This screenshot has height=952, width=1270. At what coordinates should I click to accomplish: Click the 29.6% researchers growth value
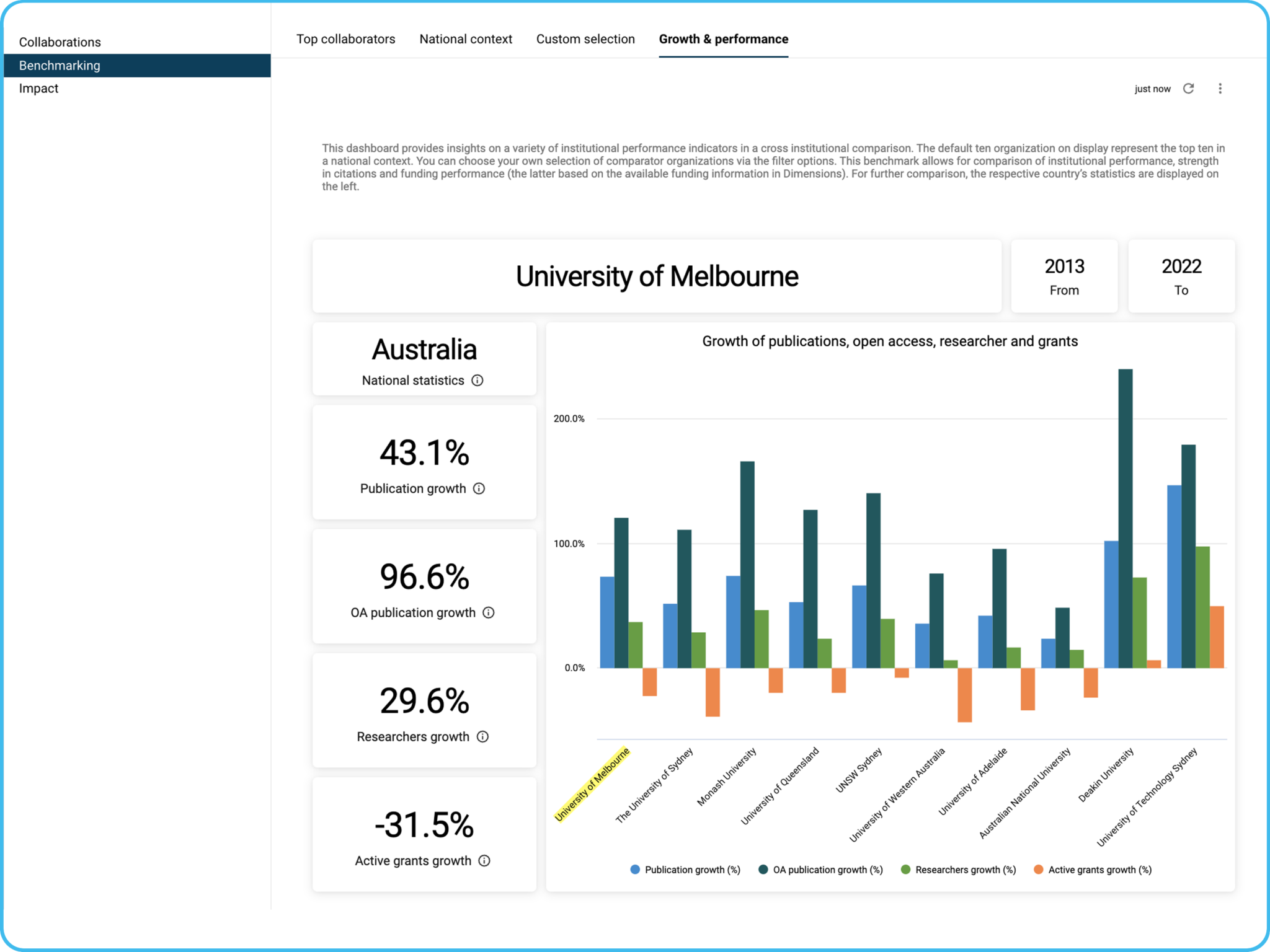point(424,700)
